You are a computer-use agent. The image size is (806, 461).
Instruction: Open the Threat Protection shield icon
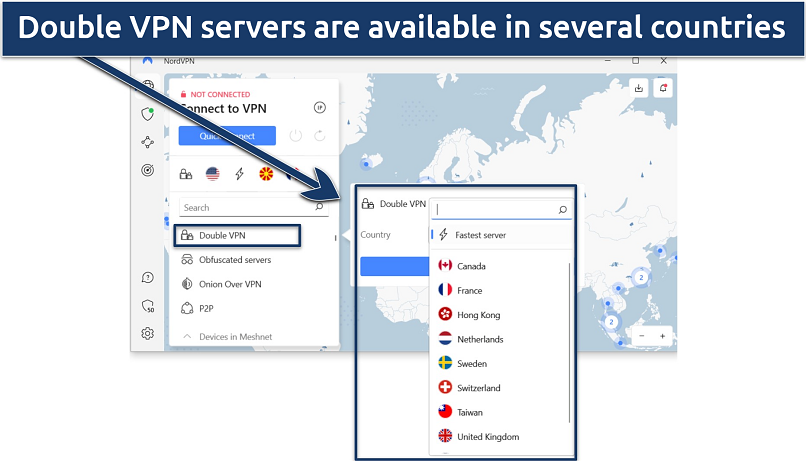click(148, 114)
